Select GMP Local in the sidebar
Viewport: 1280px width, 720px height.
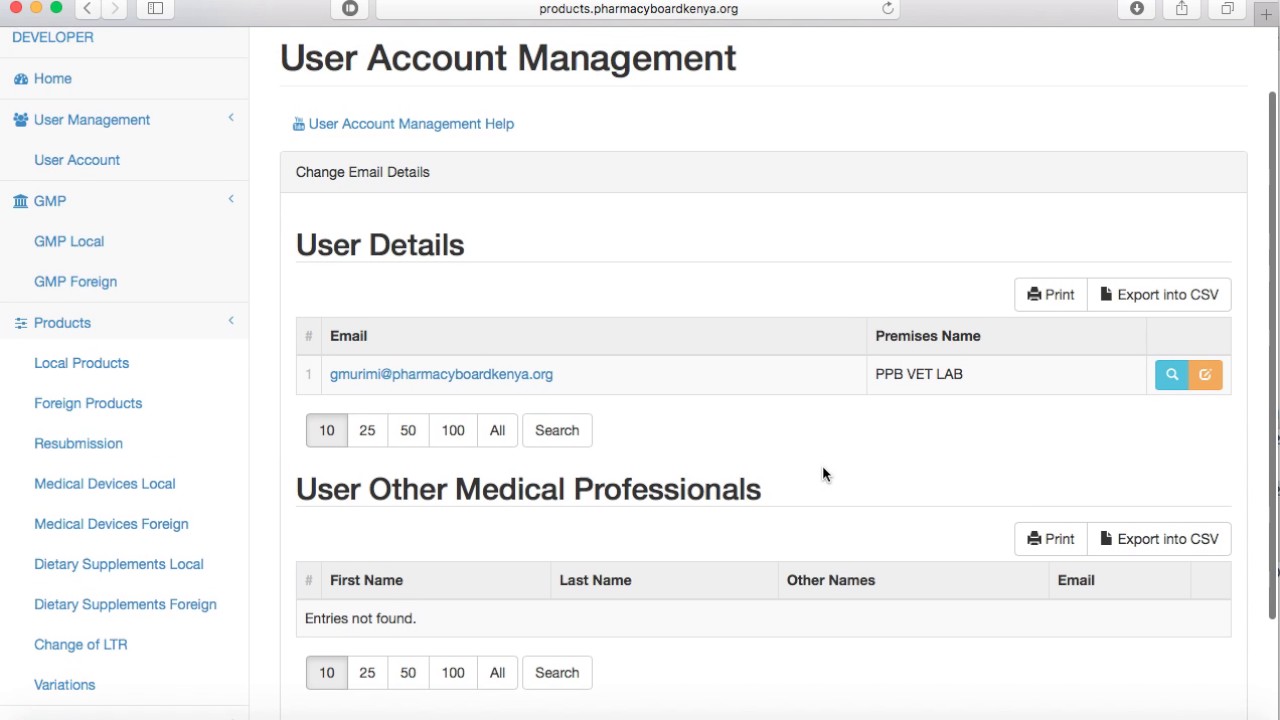69,241
